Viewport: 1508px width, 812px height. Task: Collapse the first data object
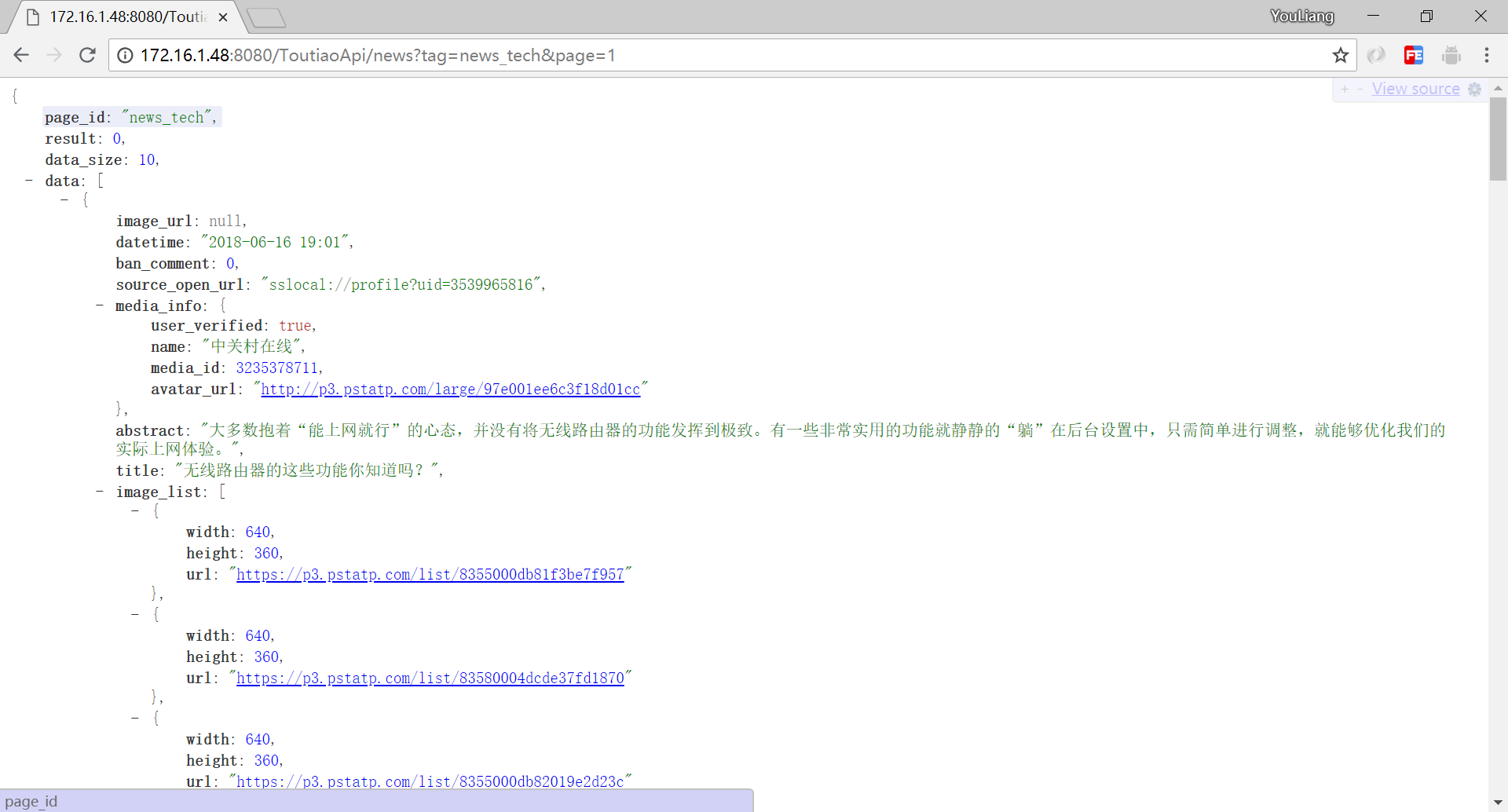click(x=64, y=199)
